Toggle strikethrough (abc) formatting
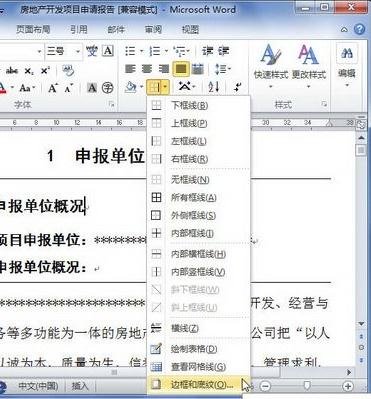371x399 pixels. [12, 71]
